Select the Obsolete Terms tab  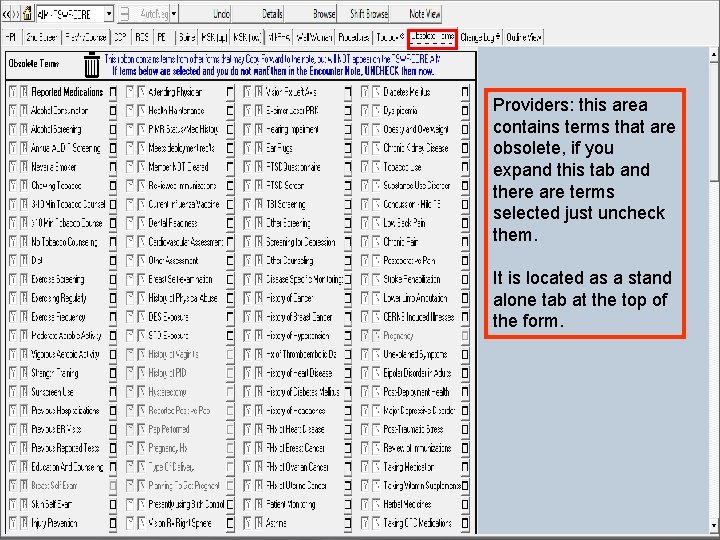432,37
